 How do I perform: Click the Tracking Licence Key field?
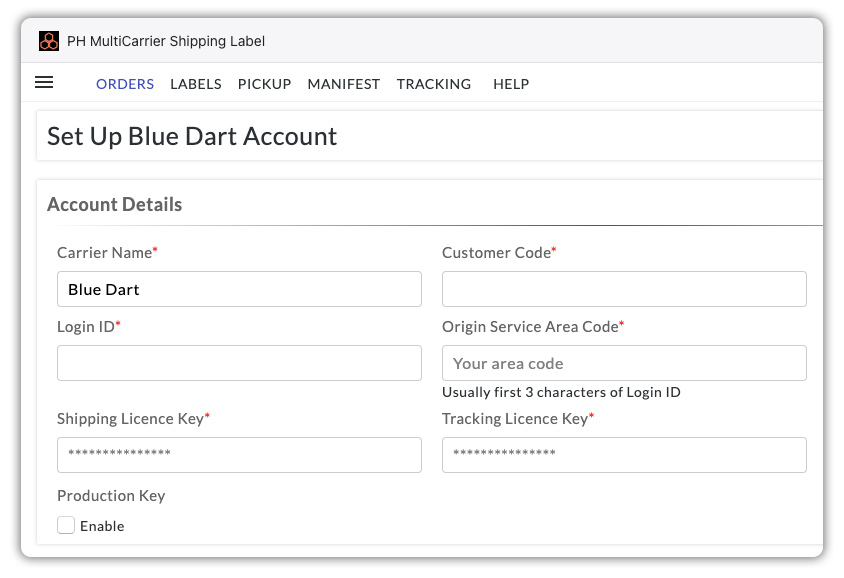pyautogui.click(x=624, y=455)
